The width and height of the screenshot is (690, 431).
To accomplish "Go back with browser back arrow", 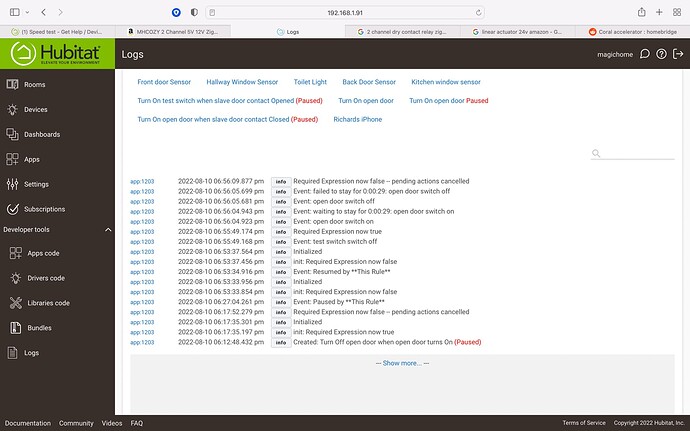I will point(44,12).
